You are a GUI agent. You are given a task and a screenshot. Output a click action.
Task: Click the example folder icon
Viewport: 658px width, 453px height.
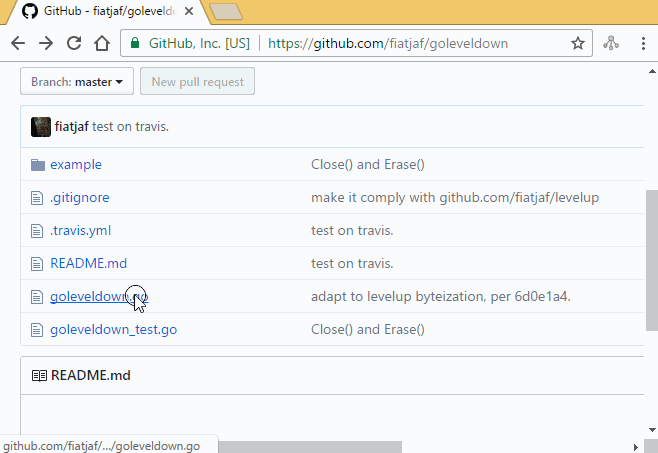tap(38, 165)
